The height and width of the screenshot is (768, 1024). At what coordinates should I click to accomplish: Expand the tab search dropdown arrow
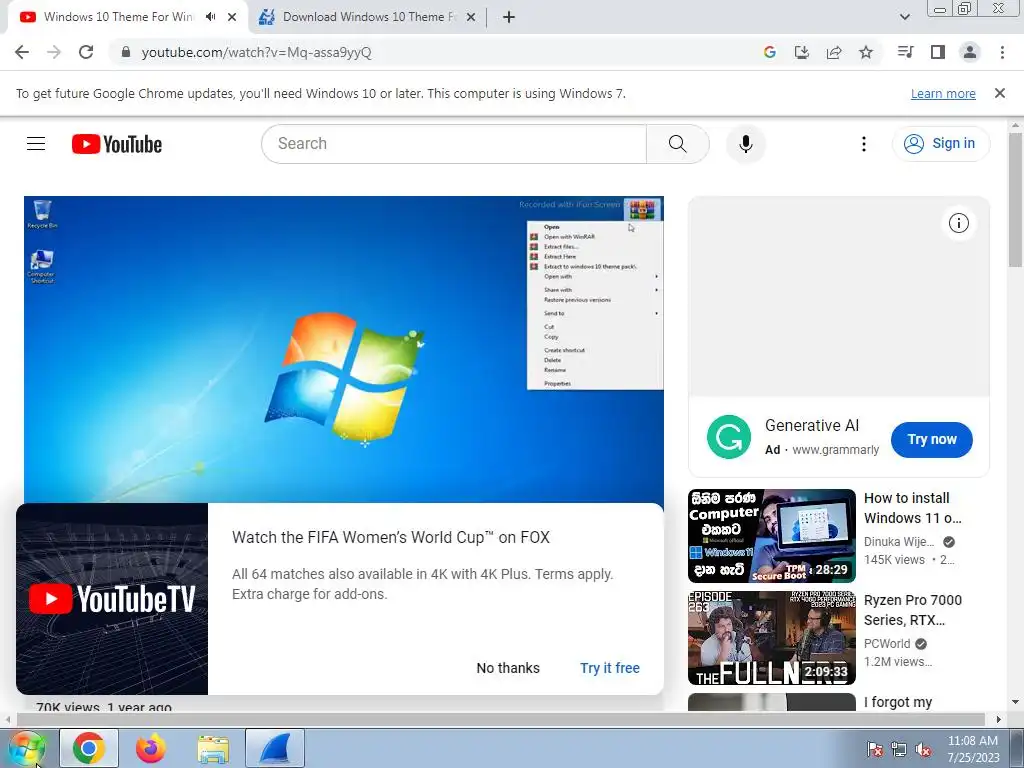point(904,18)
